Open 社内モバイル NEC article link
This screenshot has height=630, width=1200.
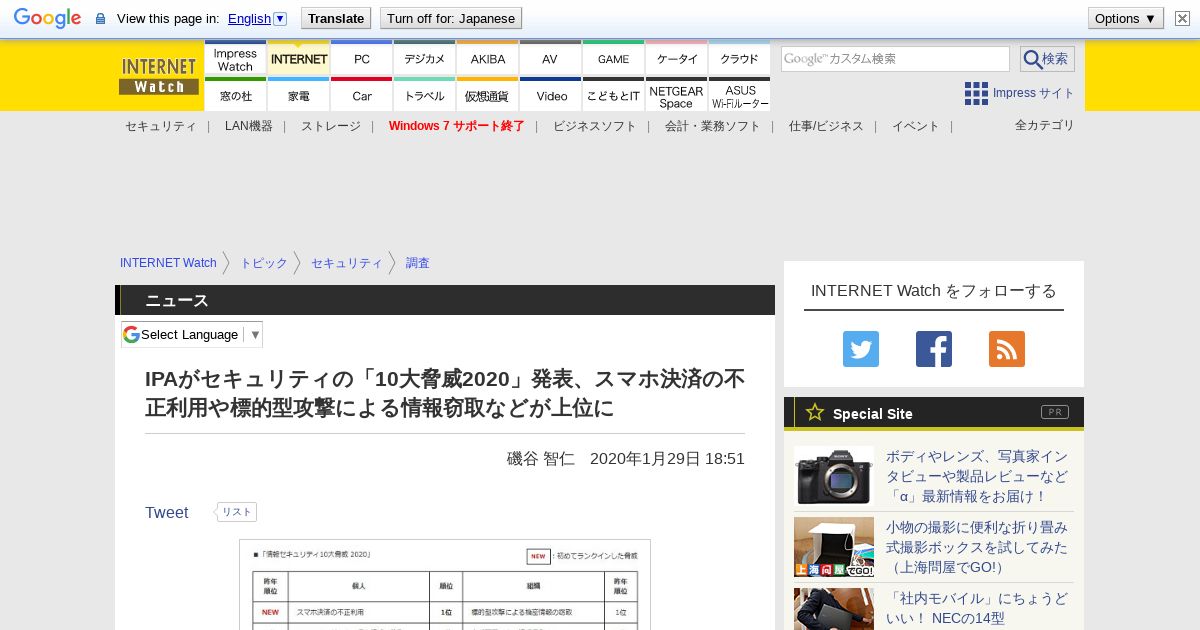tap(977, 609)
